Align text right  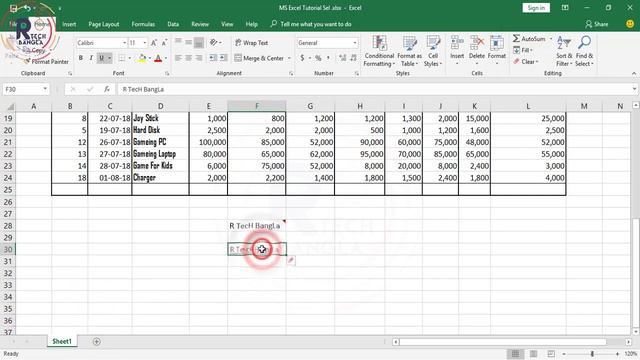(199, 58)
